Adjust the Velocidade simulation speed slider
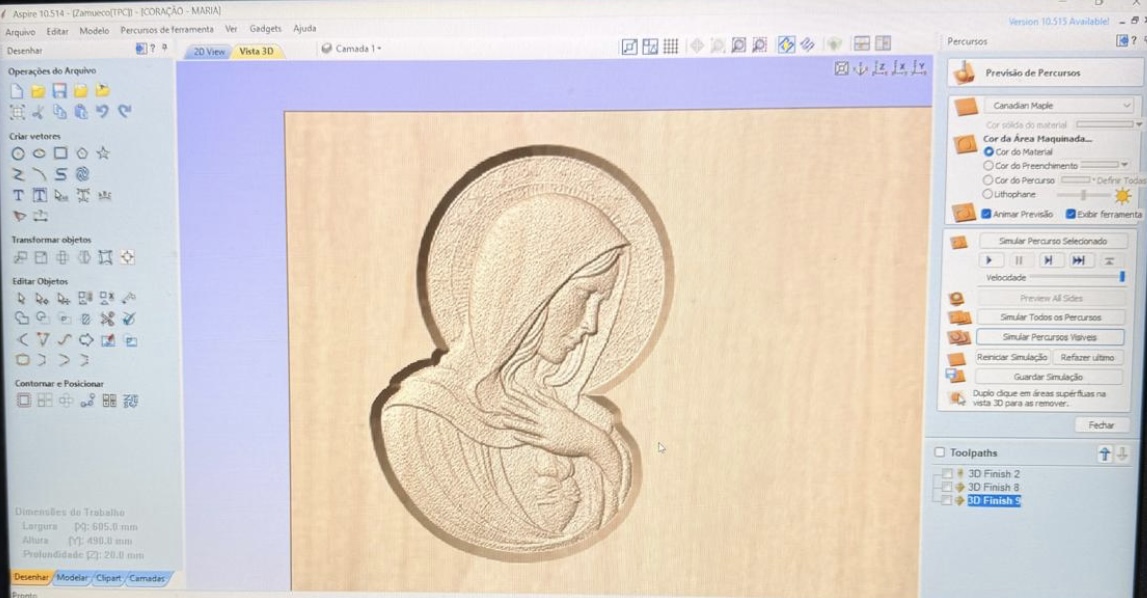The height and width of the screenshot is (598, 1147). [x=1121, y=277]
